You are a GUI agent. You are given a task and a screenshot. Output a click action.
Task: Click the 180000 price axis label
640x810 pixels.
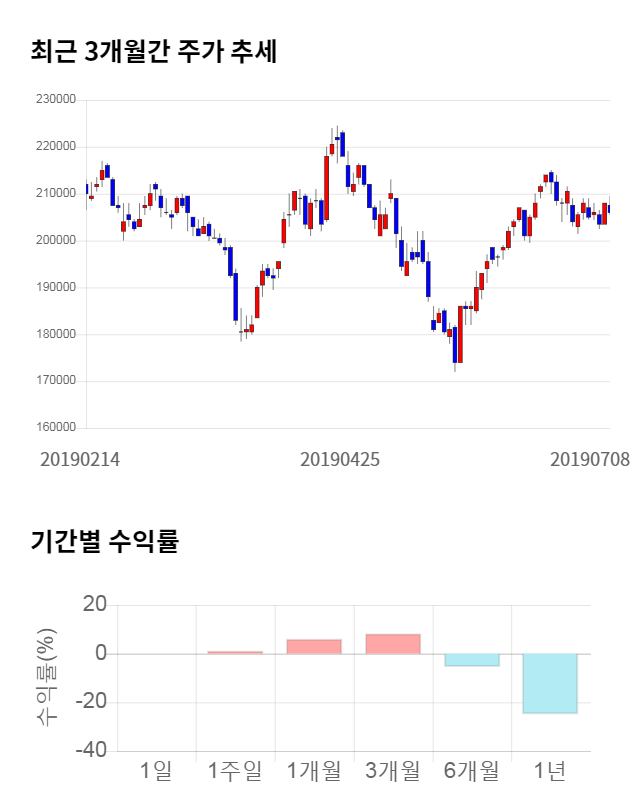point(55,334)
